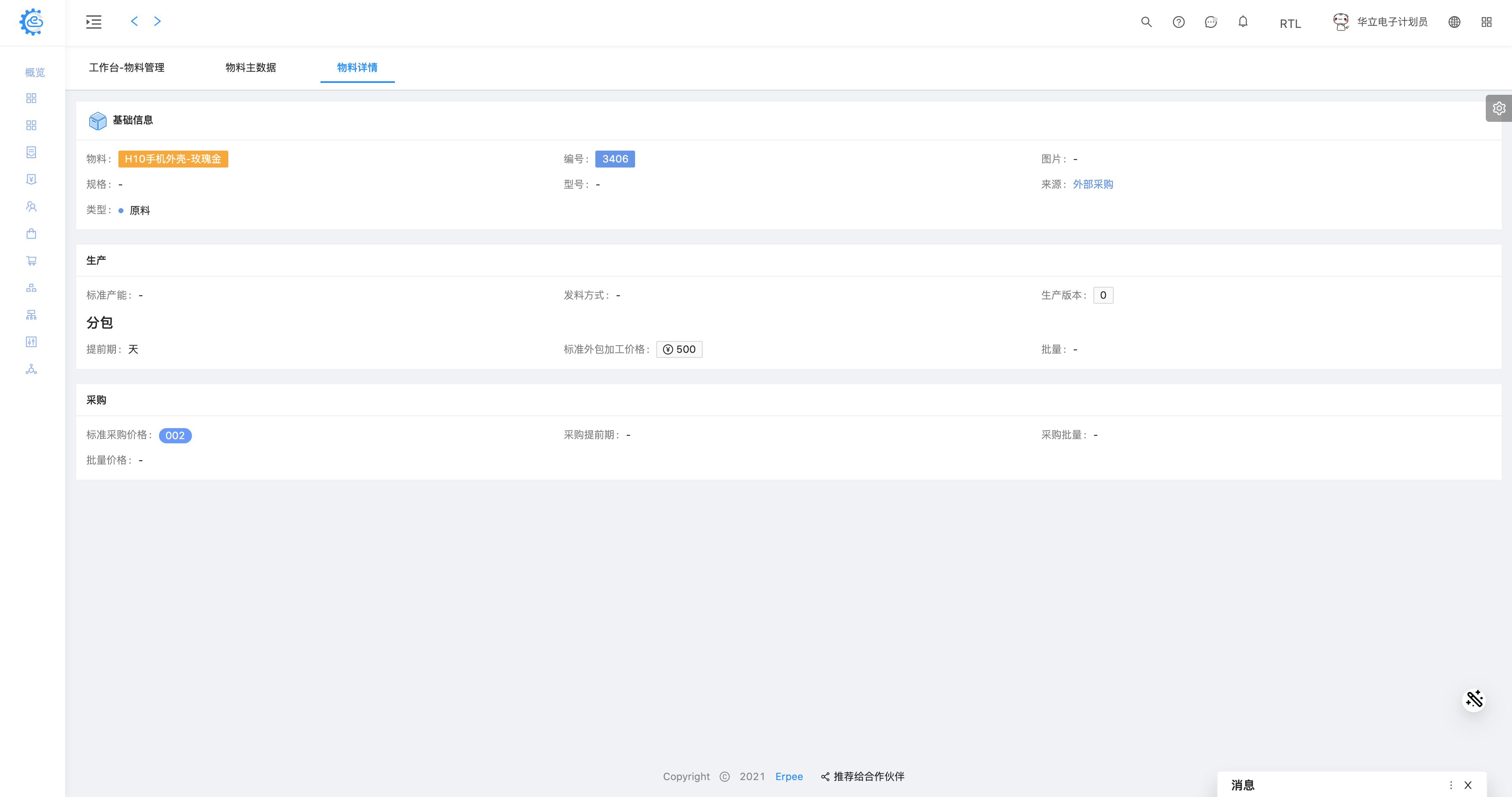Screen dimensions: 1512x797
Task: Open the chat message bubble icon
Action: 1210,22
